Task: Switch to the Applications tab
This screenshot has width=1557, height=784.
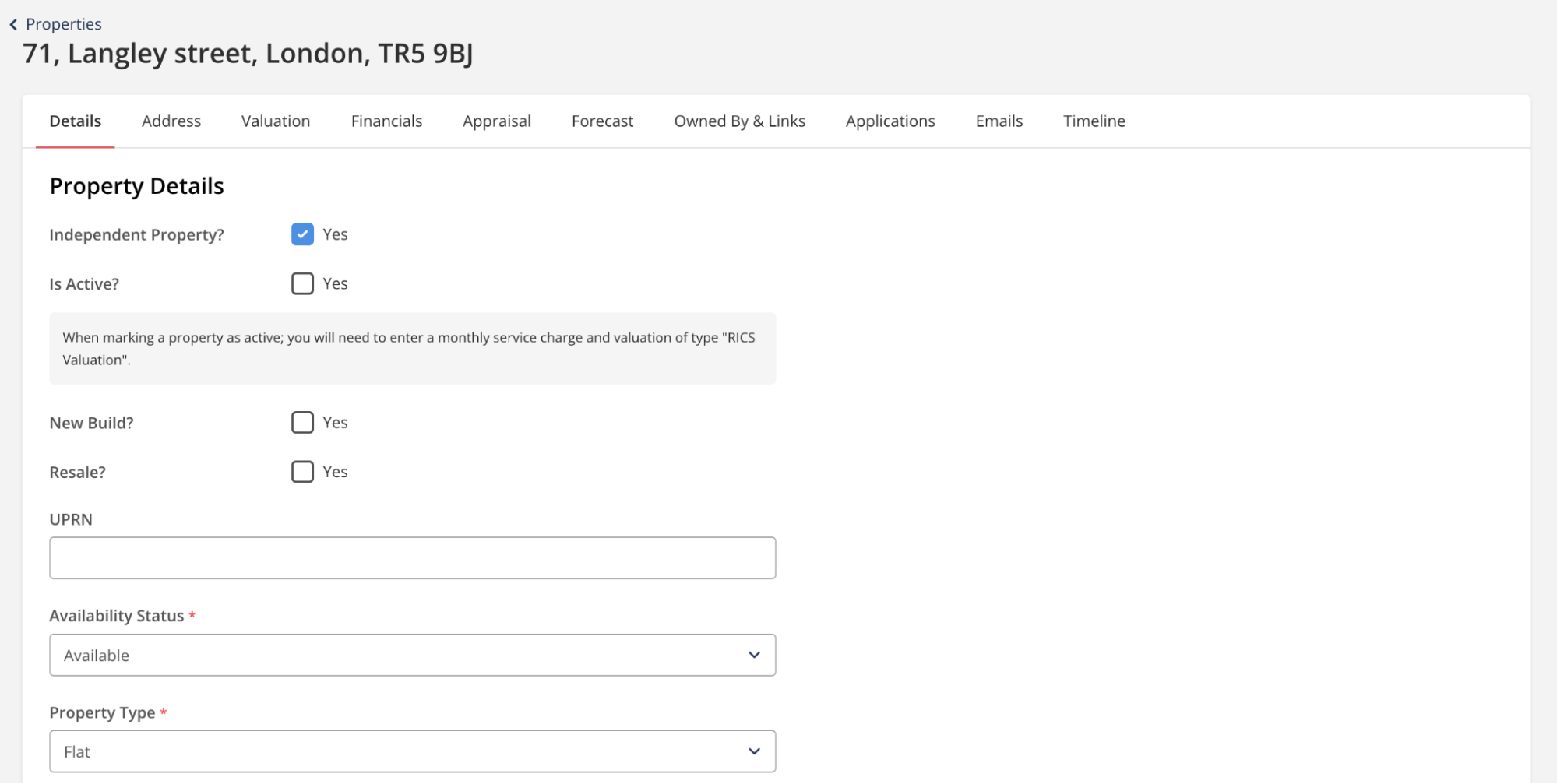Action: click(x=890, y=121)
